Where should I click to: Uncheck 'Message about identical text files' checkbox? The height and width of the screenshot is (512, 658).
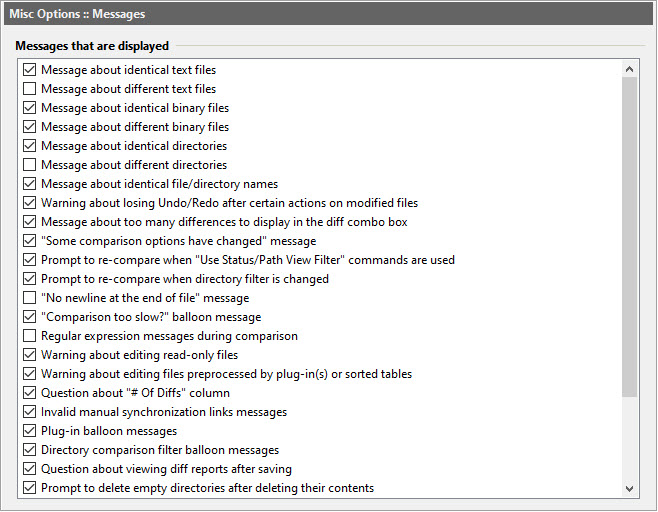(x=30, y=70)
